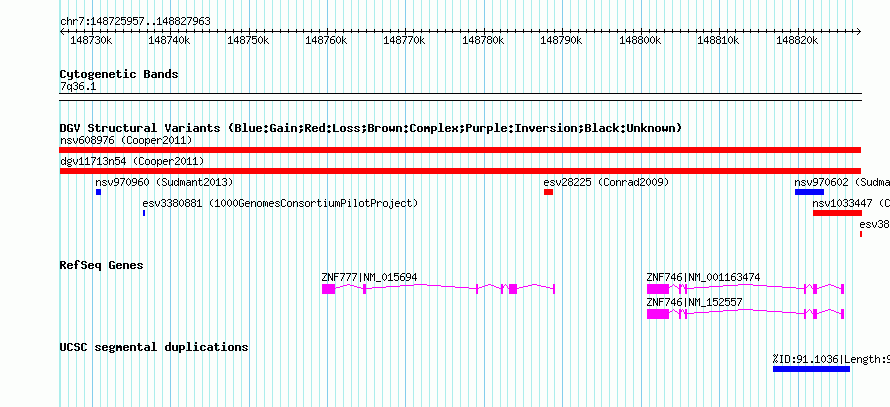Click the 148730k ruler tick label
This screenshot has height=407, width=890.
point(92,40)
